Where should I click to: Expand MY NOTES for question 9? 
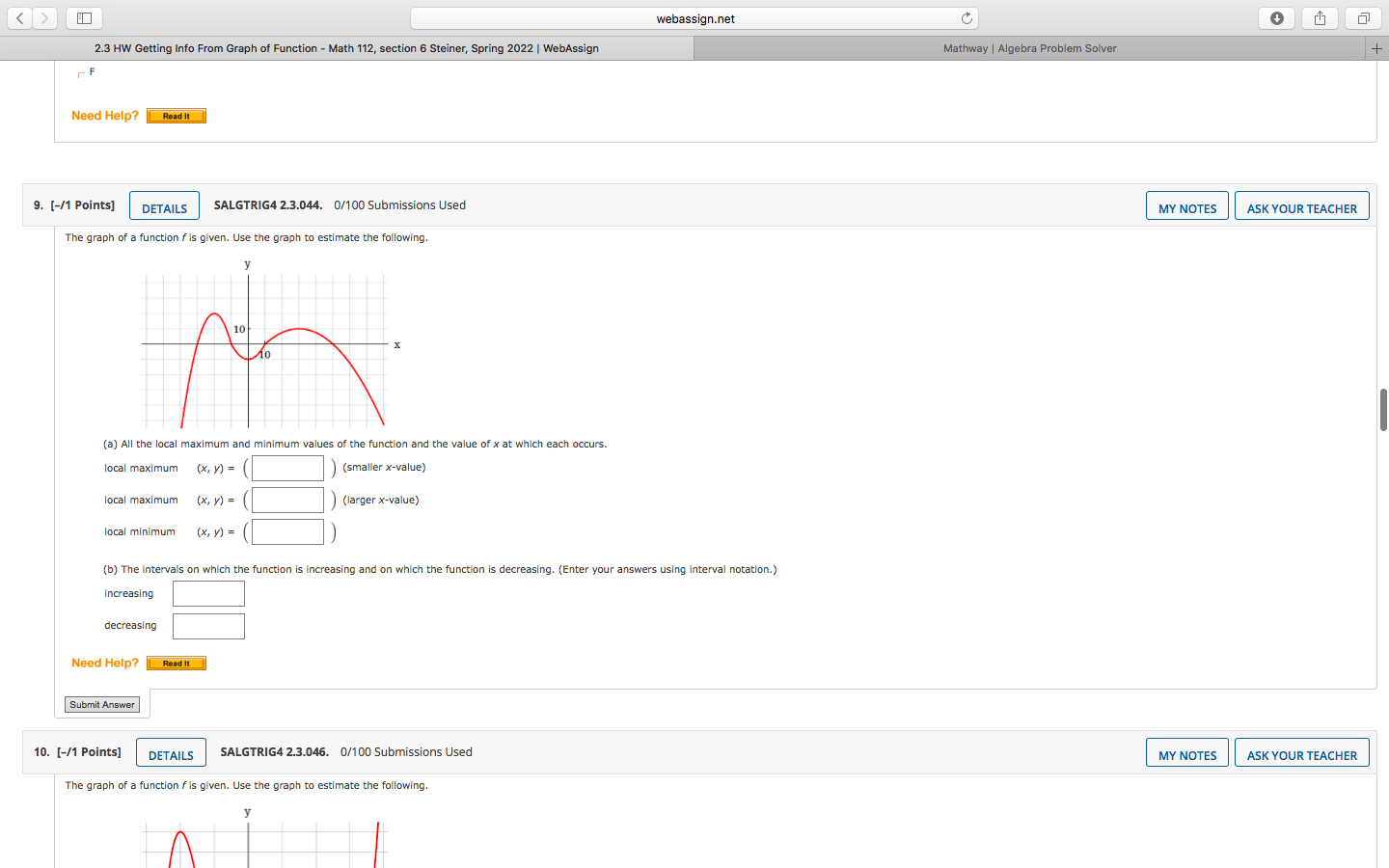[1186, 204]
